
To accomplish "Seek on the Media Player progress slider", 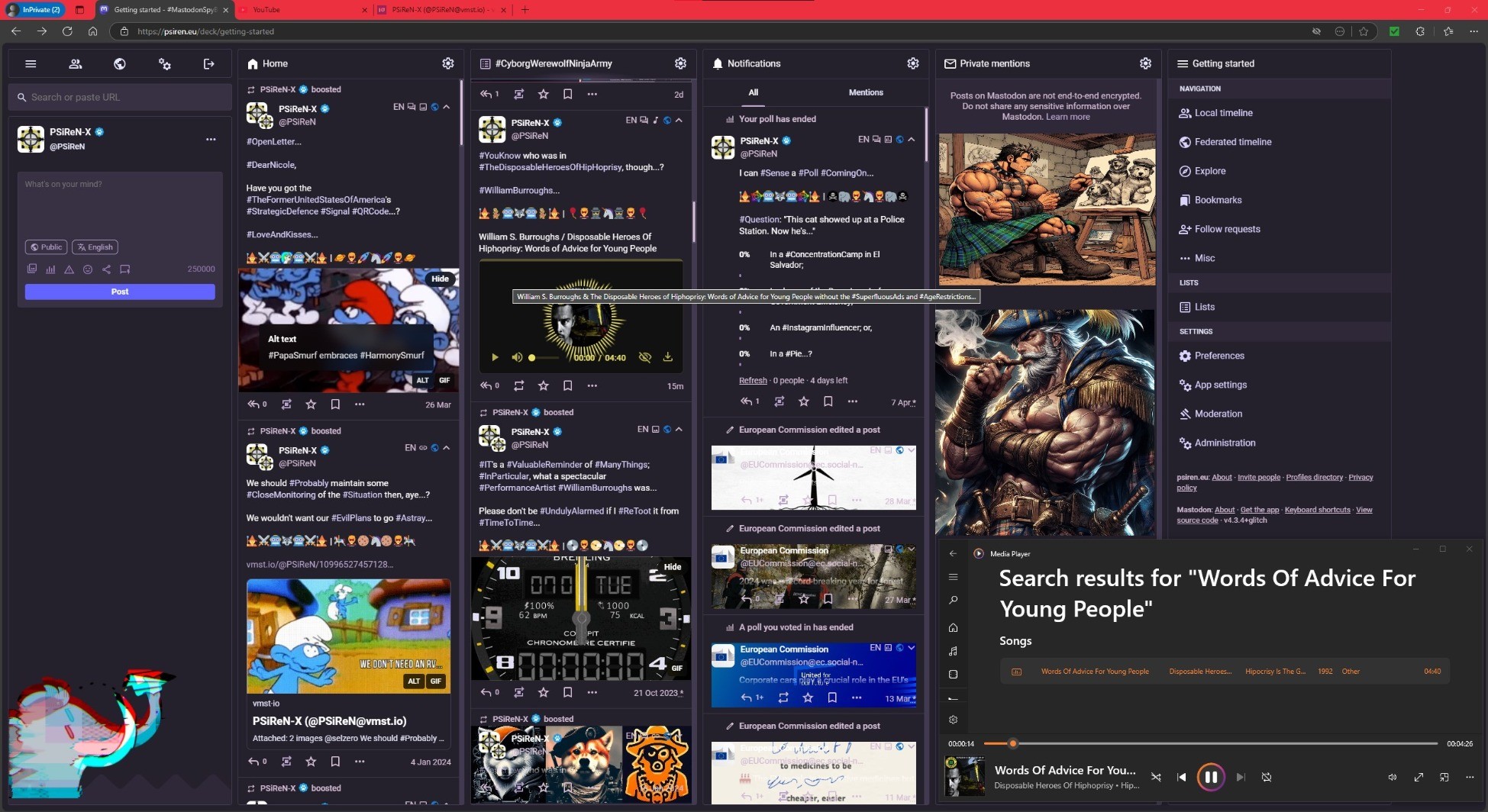I will pos(1210,743).
